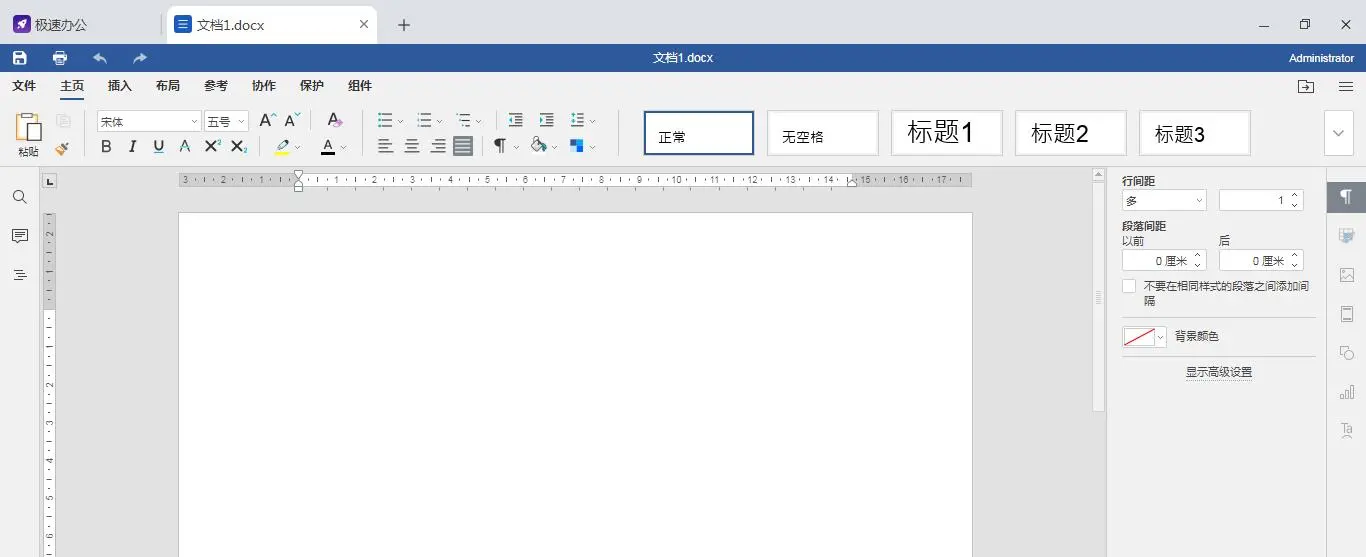Open the view settings hamburger icon
This screenshot has height=557, width=1366.
(x=1346, y=86)
